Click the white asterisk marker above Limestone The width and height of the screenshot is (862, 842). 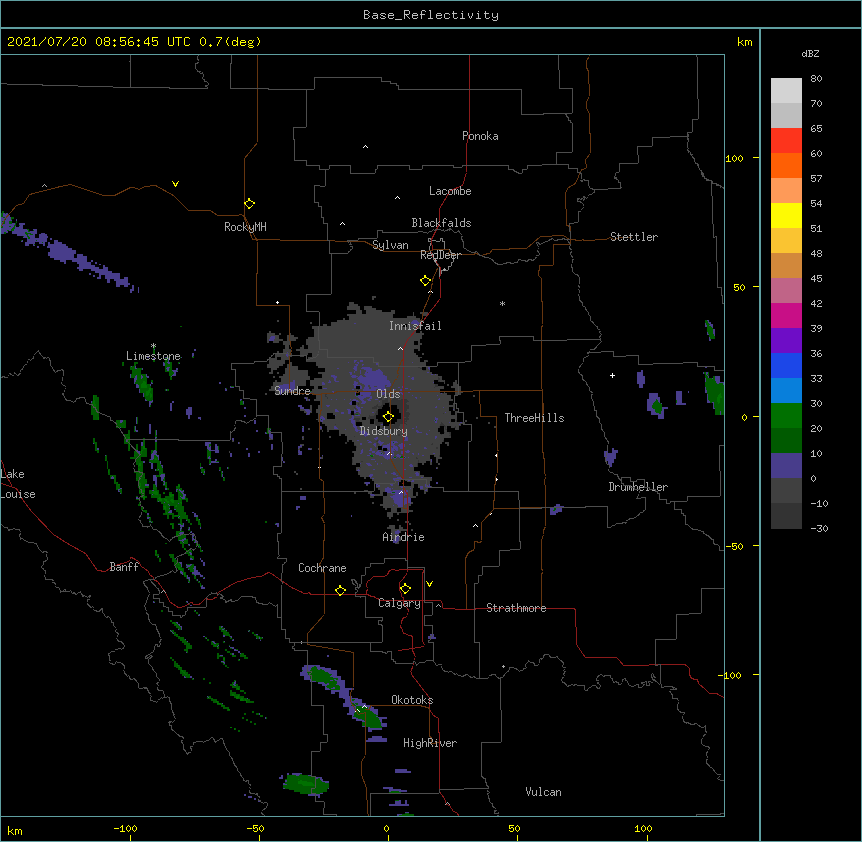[x=153, y=346]
